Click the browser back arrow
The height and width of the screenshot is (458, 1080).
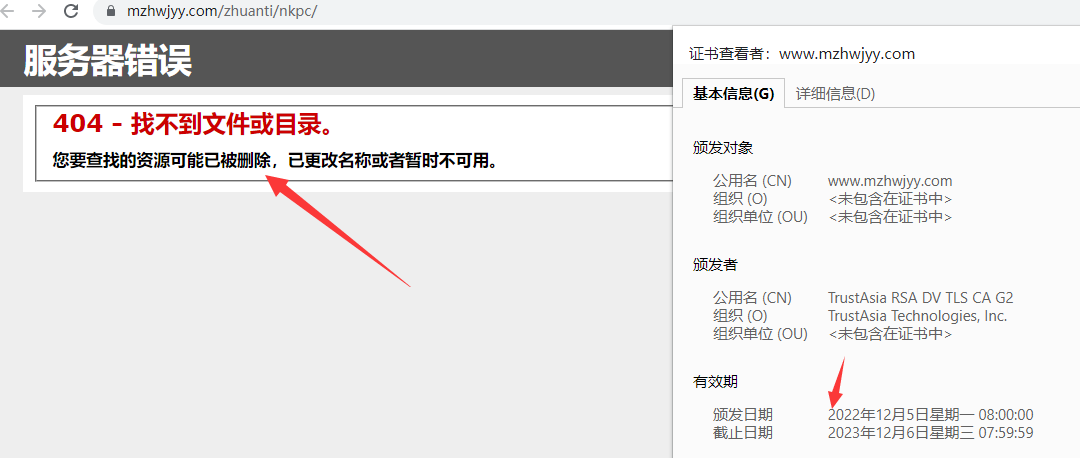point(7,11)
